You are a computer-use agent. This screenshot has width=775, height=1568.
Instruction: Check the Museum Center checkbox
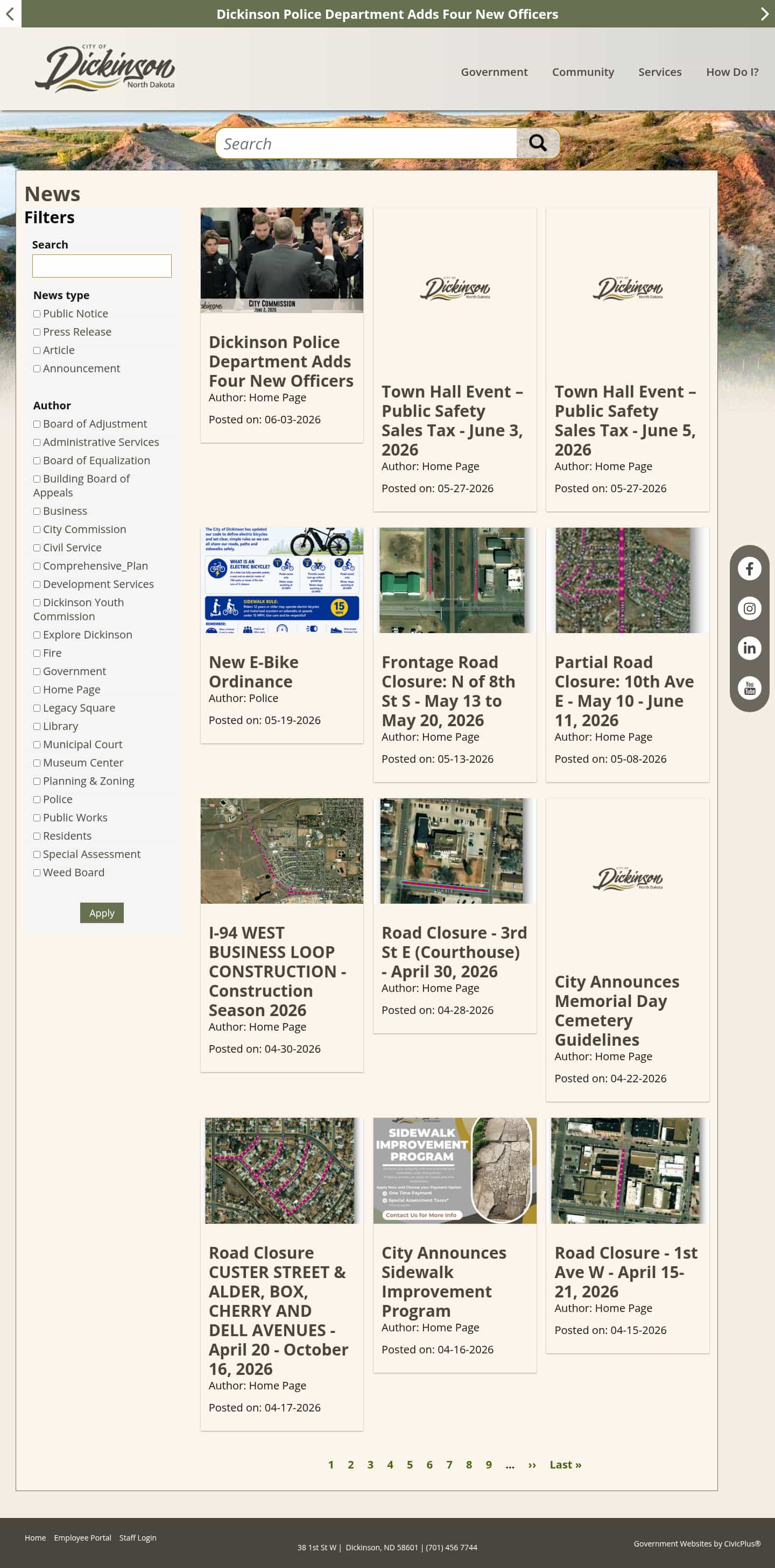[37, 763]
